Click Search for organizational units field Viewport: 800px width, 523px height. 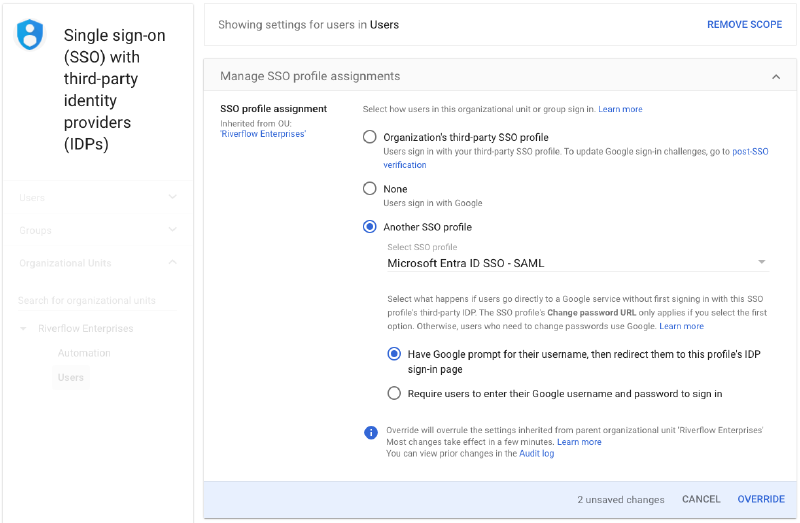[x=97, y=300]
